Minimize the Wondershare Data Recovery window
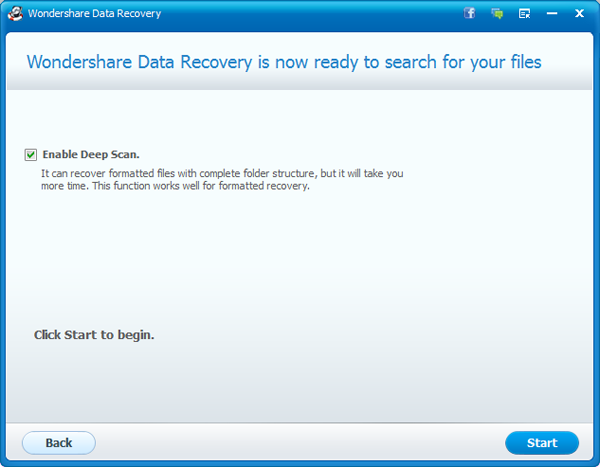600x467 pixels. pos(552,13)
